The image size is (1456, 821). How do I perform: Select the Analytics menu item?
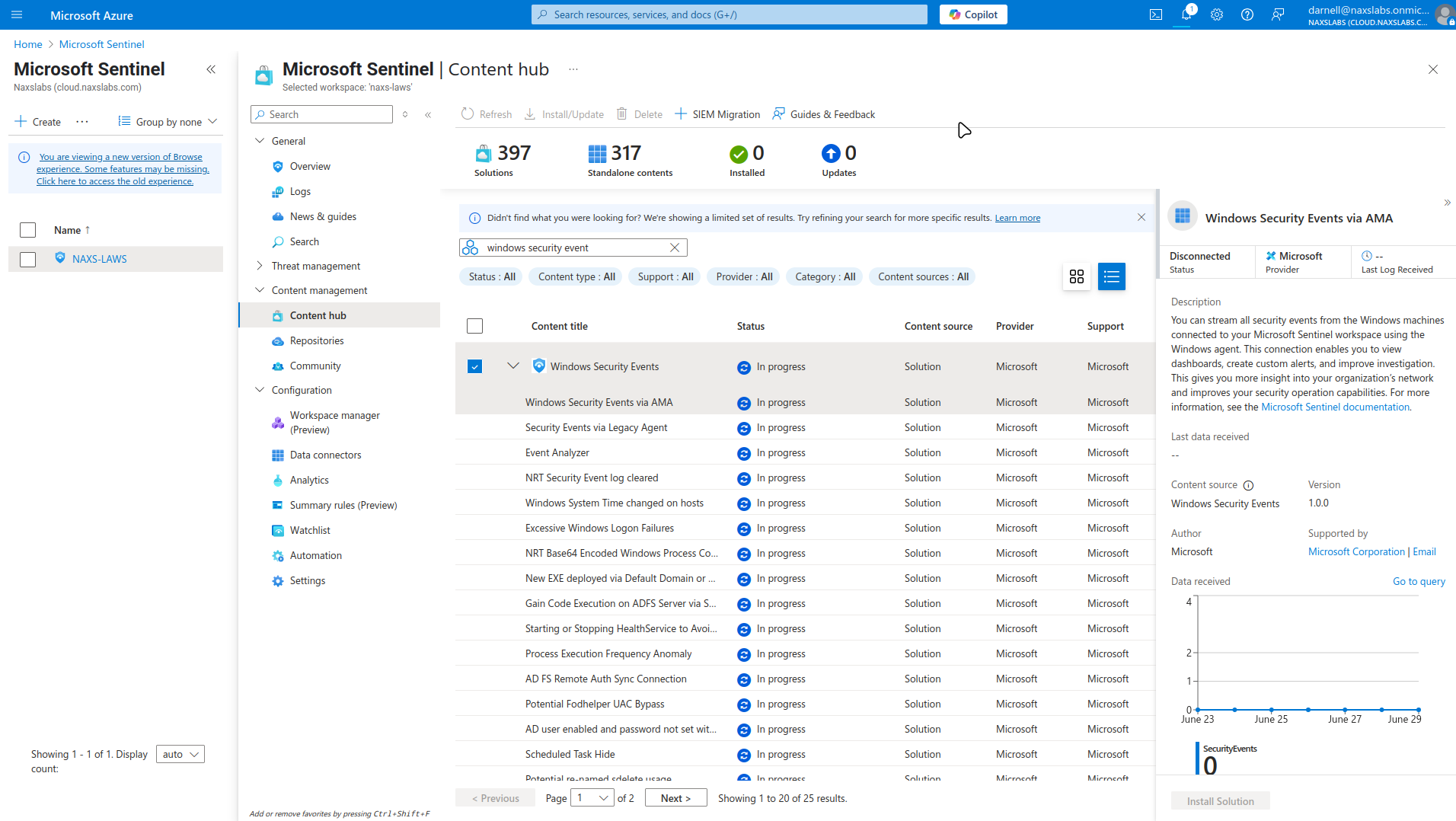[x=309, y=480]
